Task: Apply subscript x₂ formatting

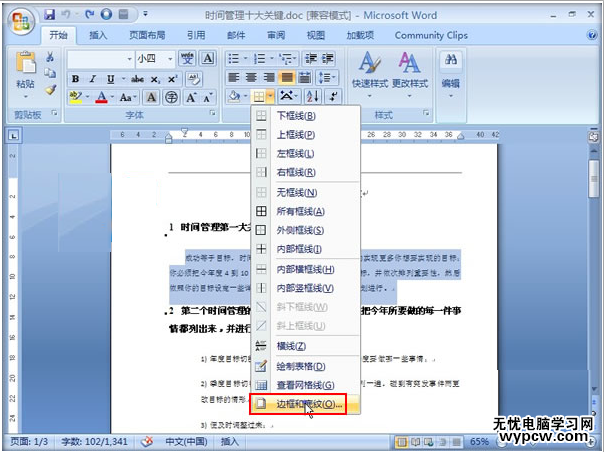Action: click(x=155, y=79)
